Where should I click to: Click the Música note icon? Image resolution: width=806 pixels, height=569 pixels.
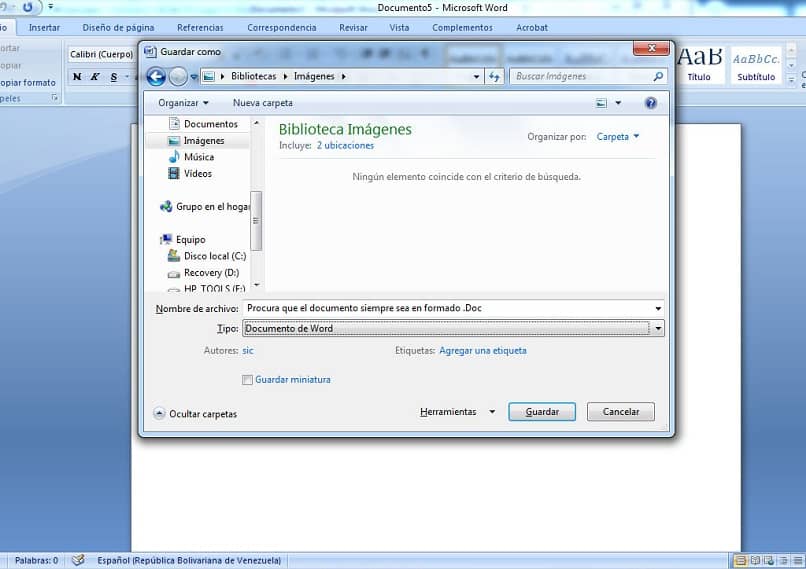point(174,157)
